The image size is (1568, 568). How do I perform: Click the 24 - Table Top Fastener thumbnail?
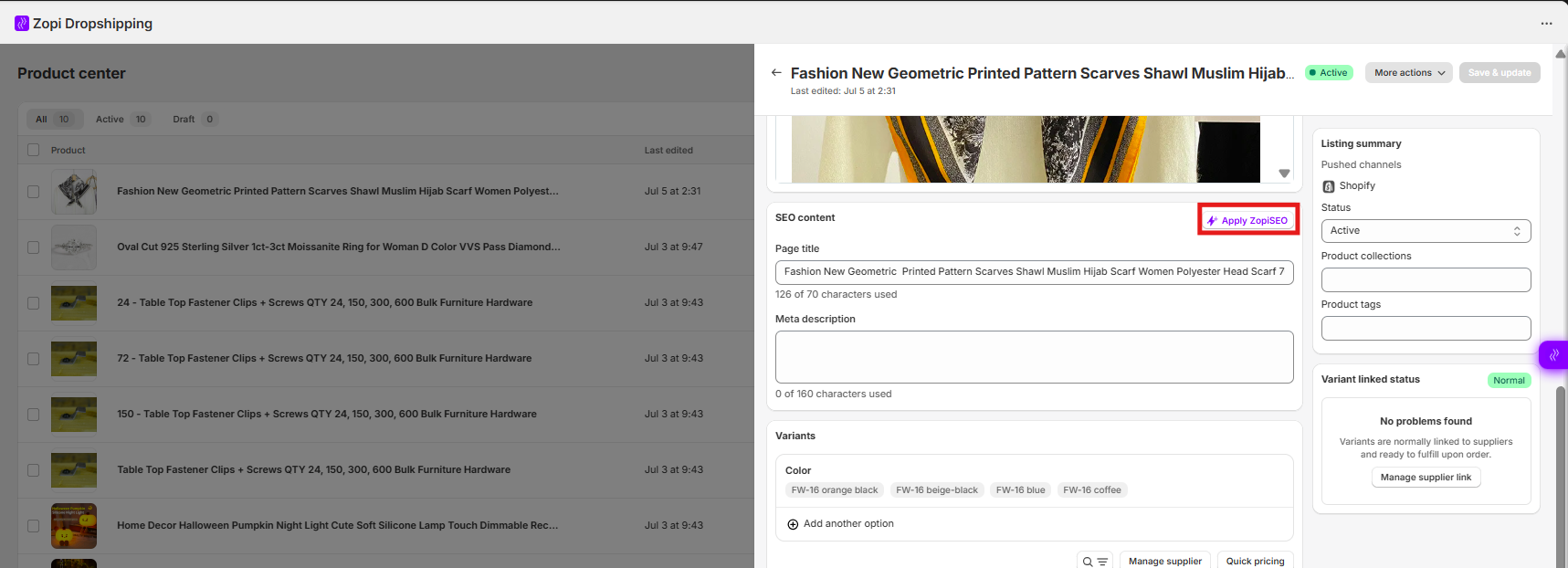(74, 303)
